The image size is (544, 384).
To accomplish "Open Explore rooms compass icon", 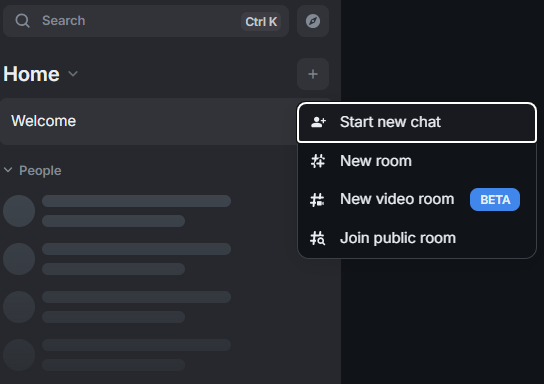I will click(x=313, y=21).
